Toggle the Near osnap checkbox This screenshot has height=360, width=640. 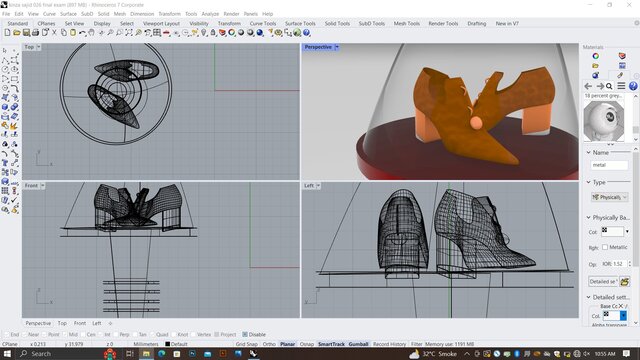click(25, 334)
